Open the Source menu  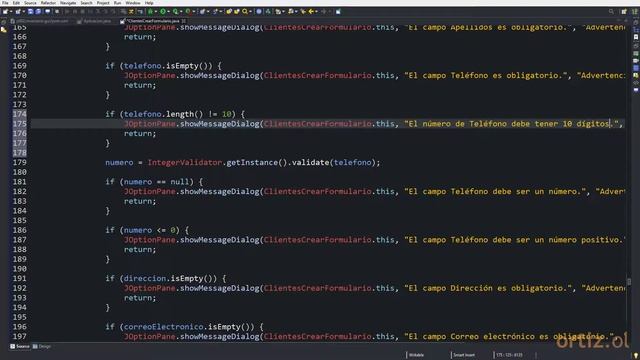(x=30, y=3)
